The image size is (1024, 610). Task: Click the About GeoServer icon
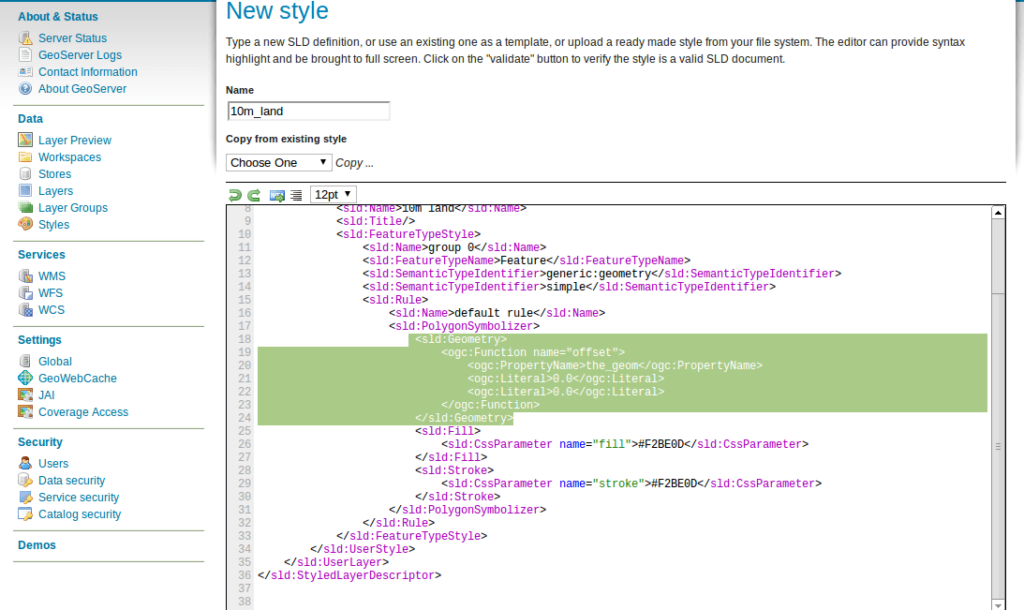pyautogui.click(x=26, y=89)
